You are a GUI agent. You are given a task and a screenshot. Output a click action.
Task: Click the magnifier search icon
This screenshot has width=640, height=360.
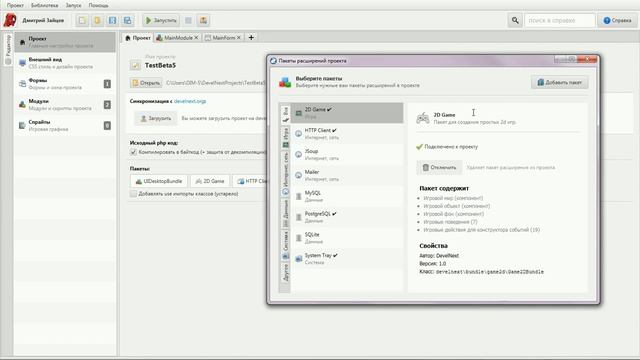[515, 20]
